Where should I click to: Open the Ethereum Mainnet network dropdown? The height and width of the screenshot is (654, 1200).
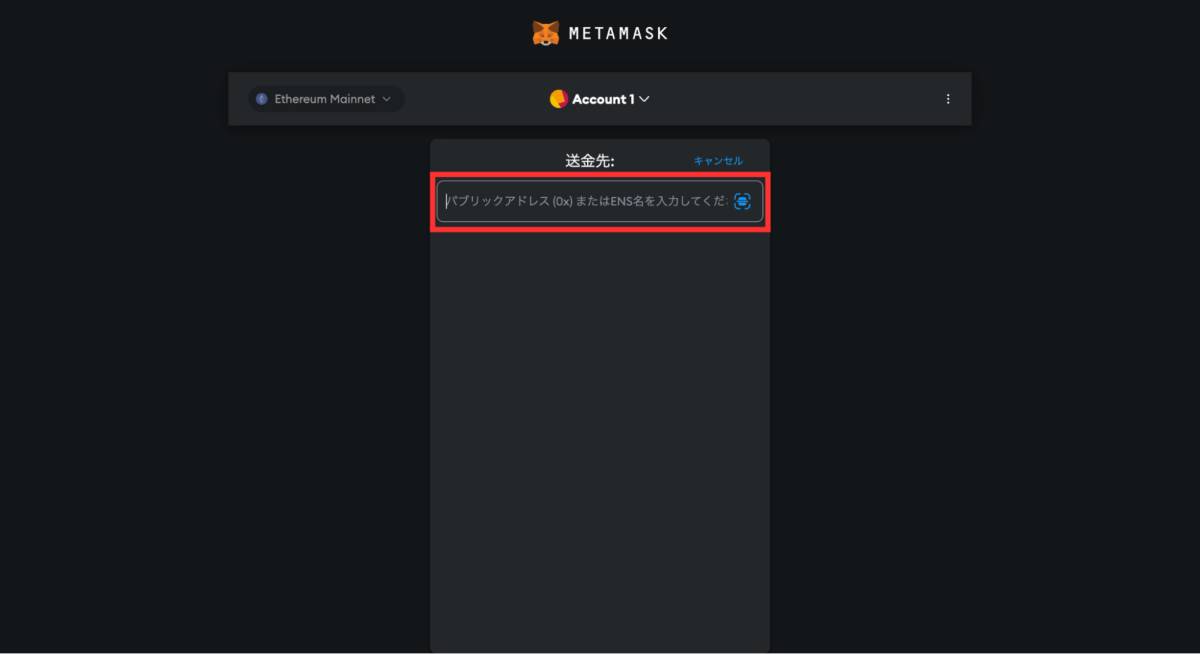(325, 99)
